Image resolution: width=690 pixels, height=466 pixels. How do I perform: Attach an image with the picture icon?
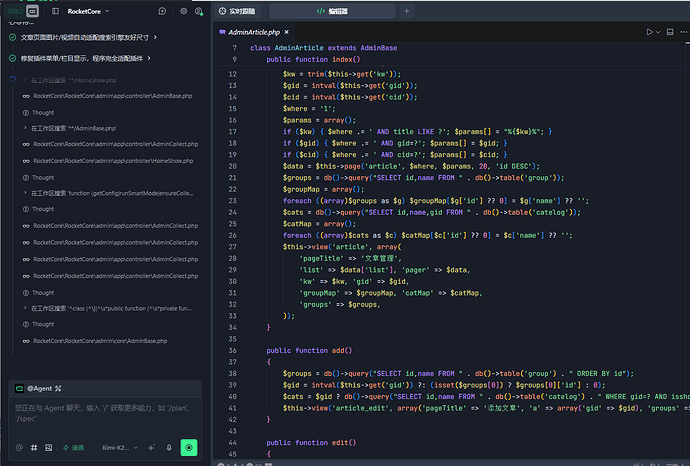(48, 448)
